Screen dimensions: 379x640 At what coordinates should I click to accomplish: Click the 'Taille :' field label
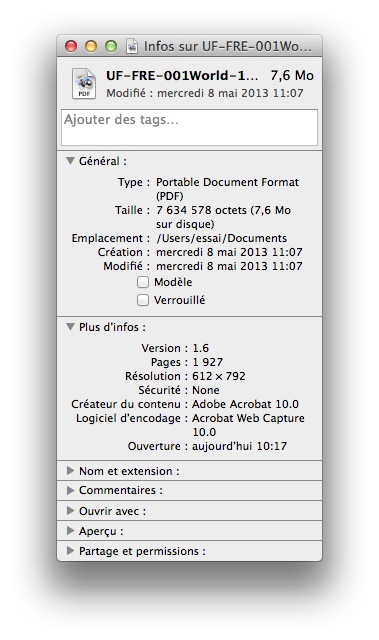coord(132,210)
